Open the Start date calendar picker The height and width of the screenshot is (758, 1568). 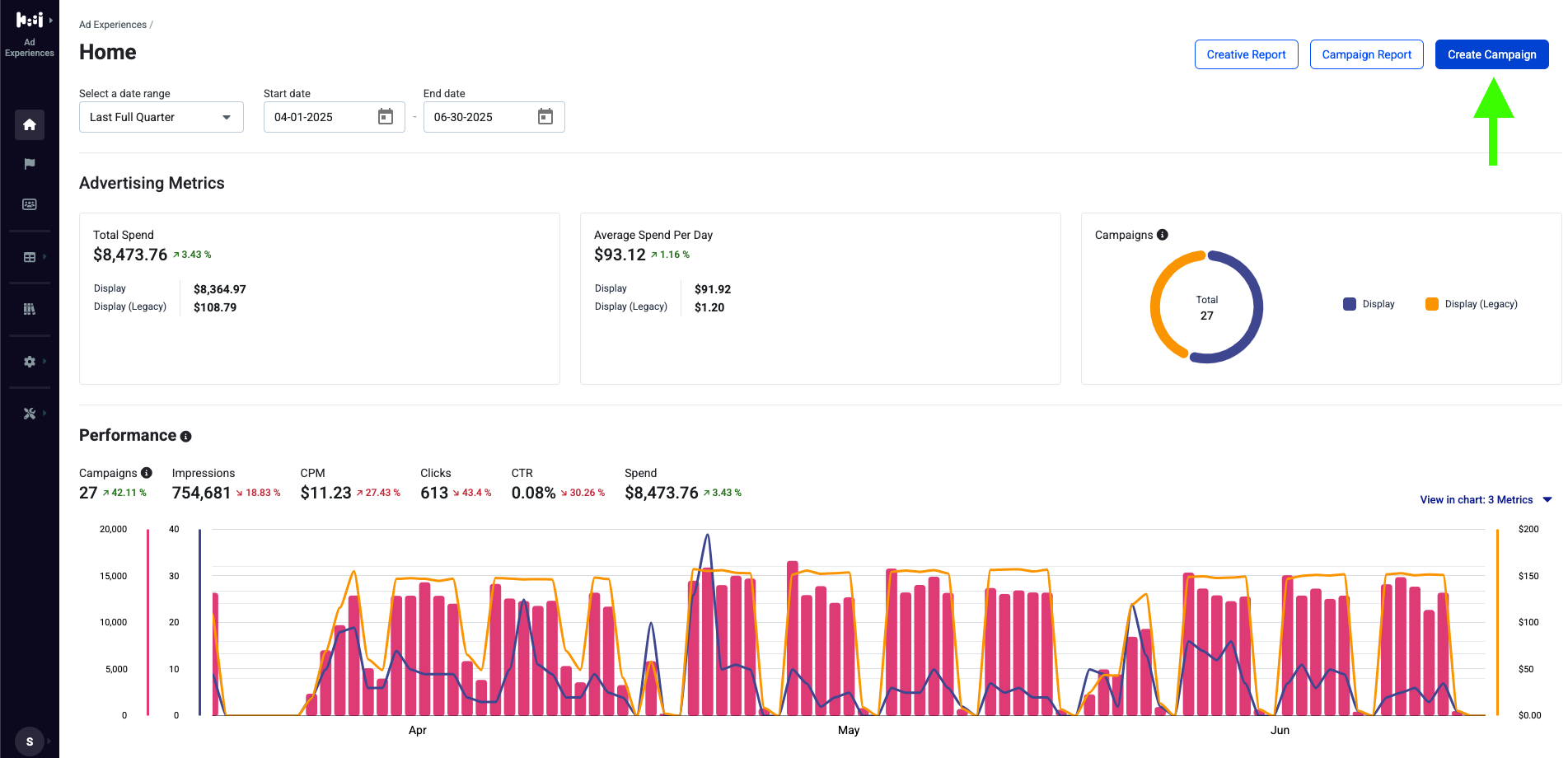(386, 117)
